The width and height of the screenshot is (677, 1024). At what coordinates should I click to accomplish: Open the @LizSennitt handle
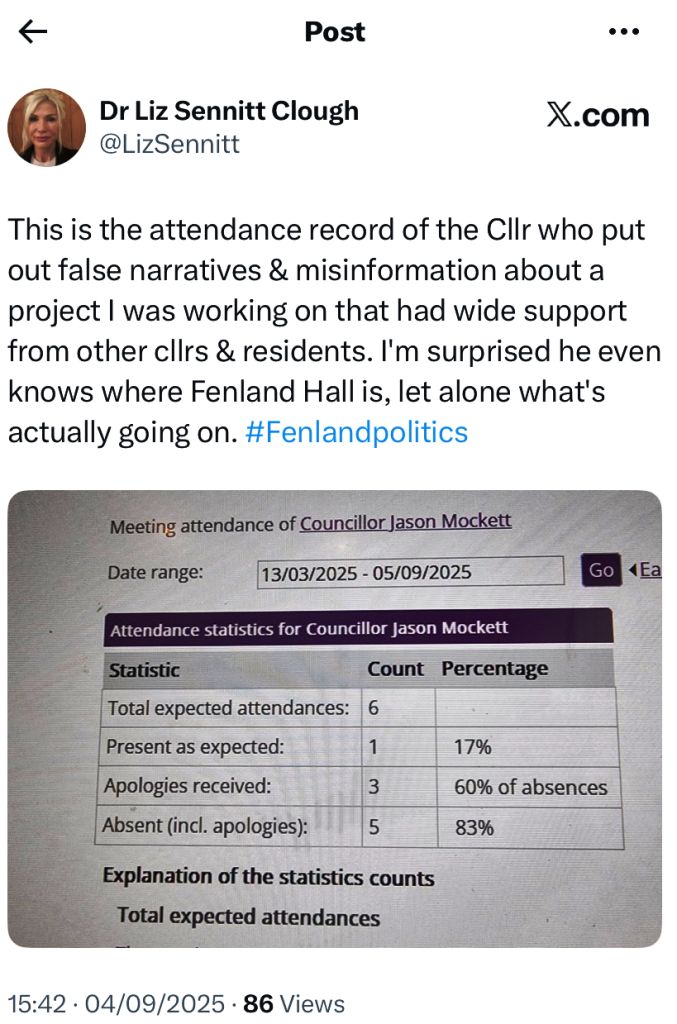pos(169,145)
